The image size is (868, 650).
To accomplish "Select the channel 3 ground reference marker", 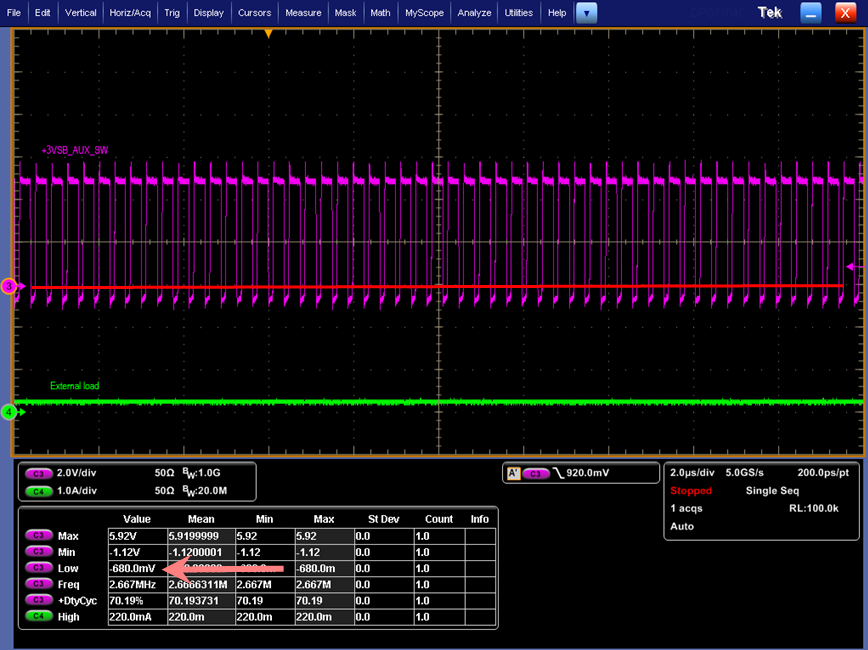I will tap(11, 287).
